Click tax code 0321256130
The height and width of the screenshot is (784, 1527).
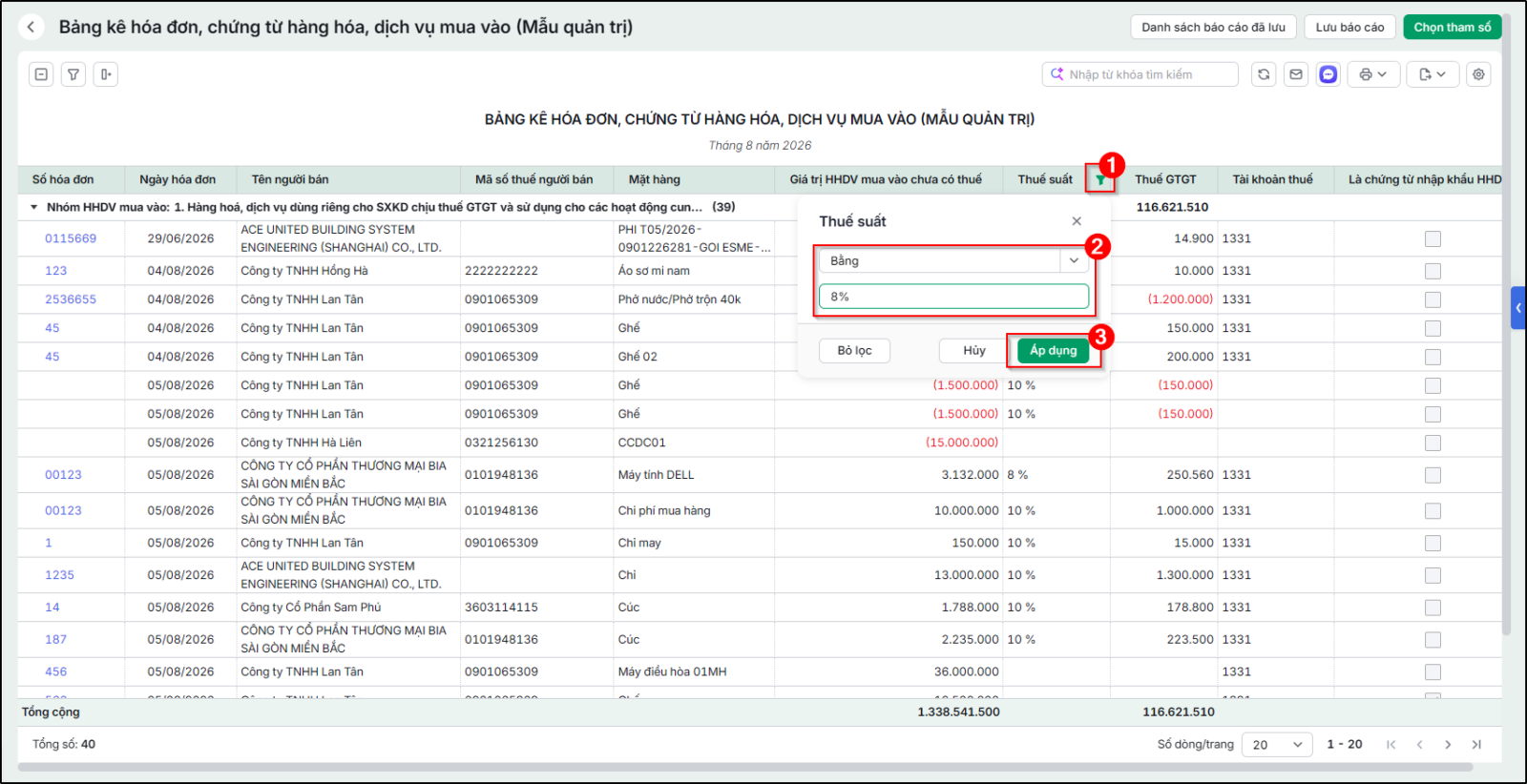tap(501, 443)
